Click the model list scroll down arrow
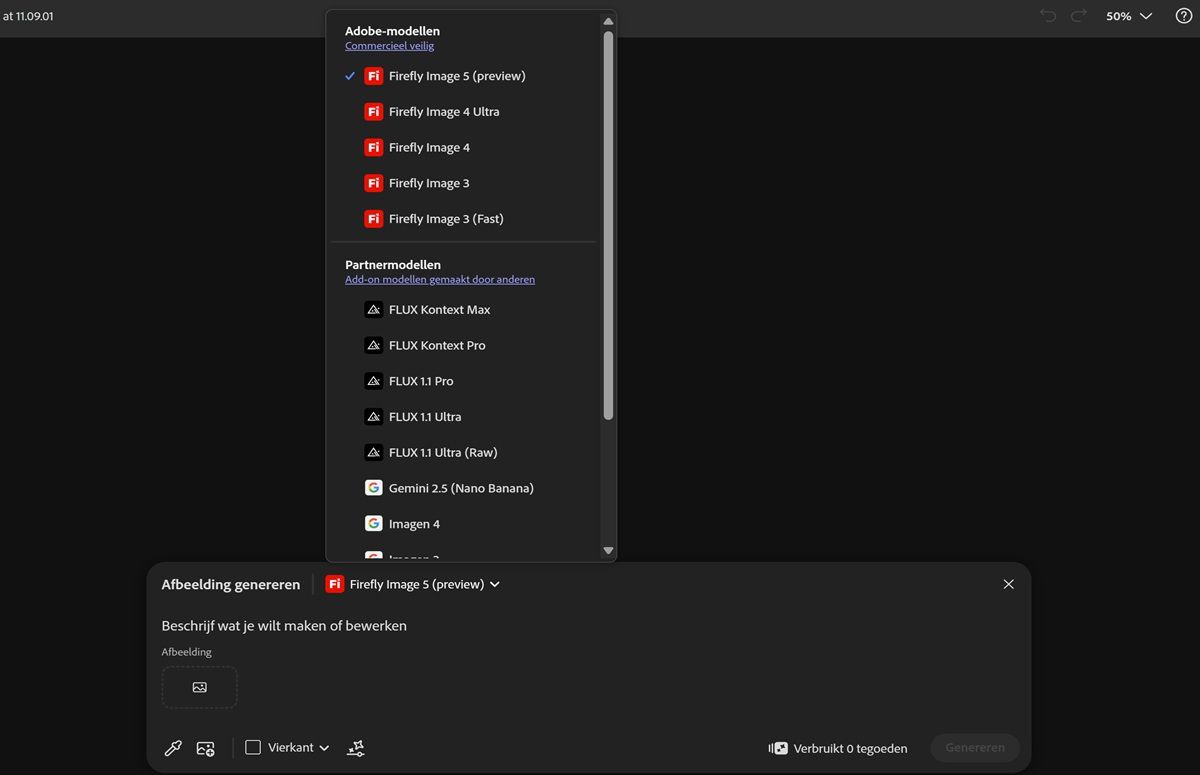The width and height of the screenshot is (1200, 775). [608, 550]
